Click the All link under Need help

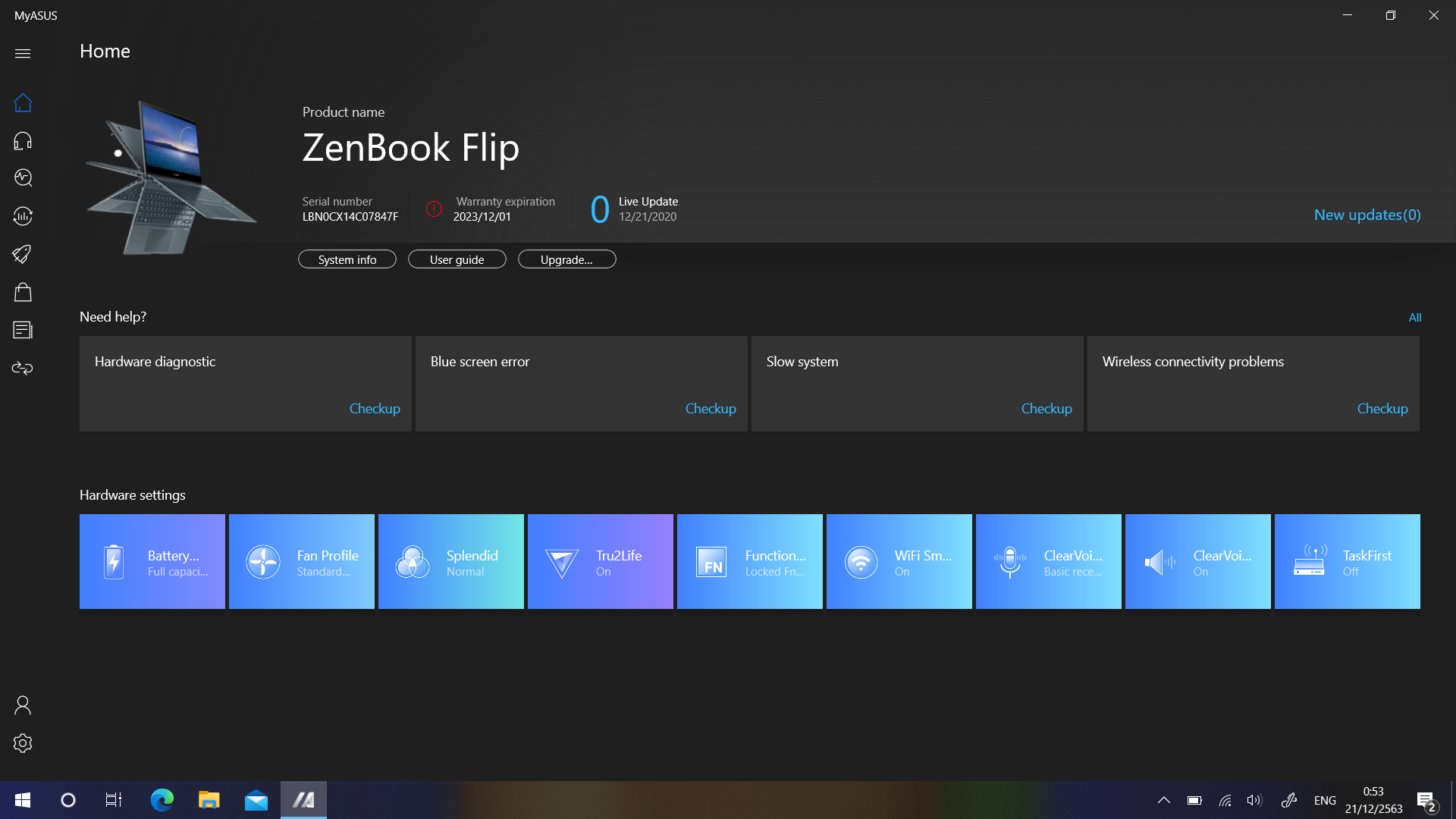point(1415,317)
